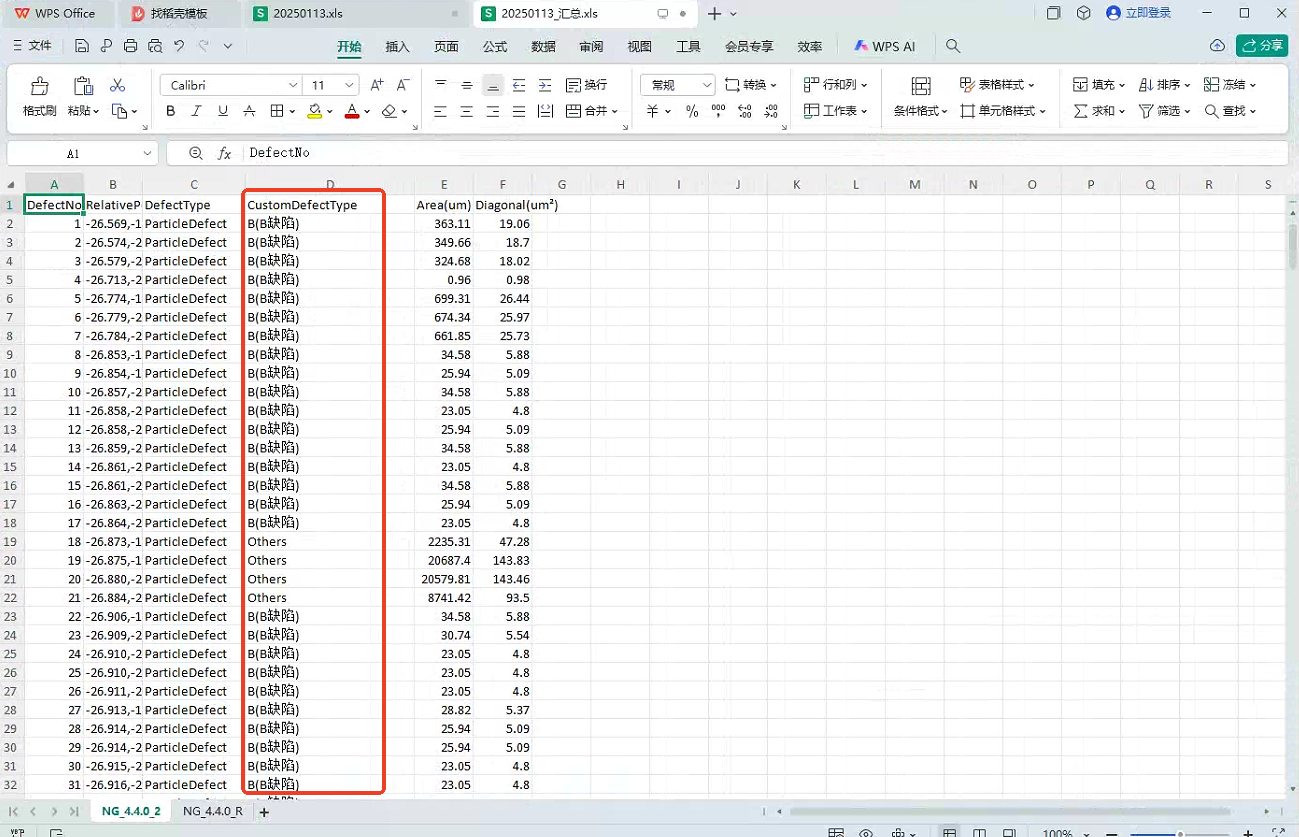Viewport: 1299px width, 837px height.
Task: Open the 插入 (Insert) ribbon tab
Action: [398, 46]
